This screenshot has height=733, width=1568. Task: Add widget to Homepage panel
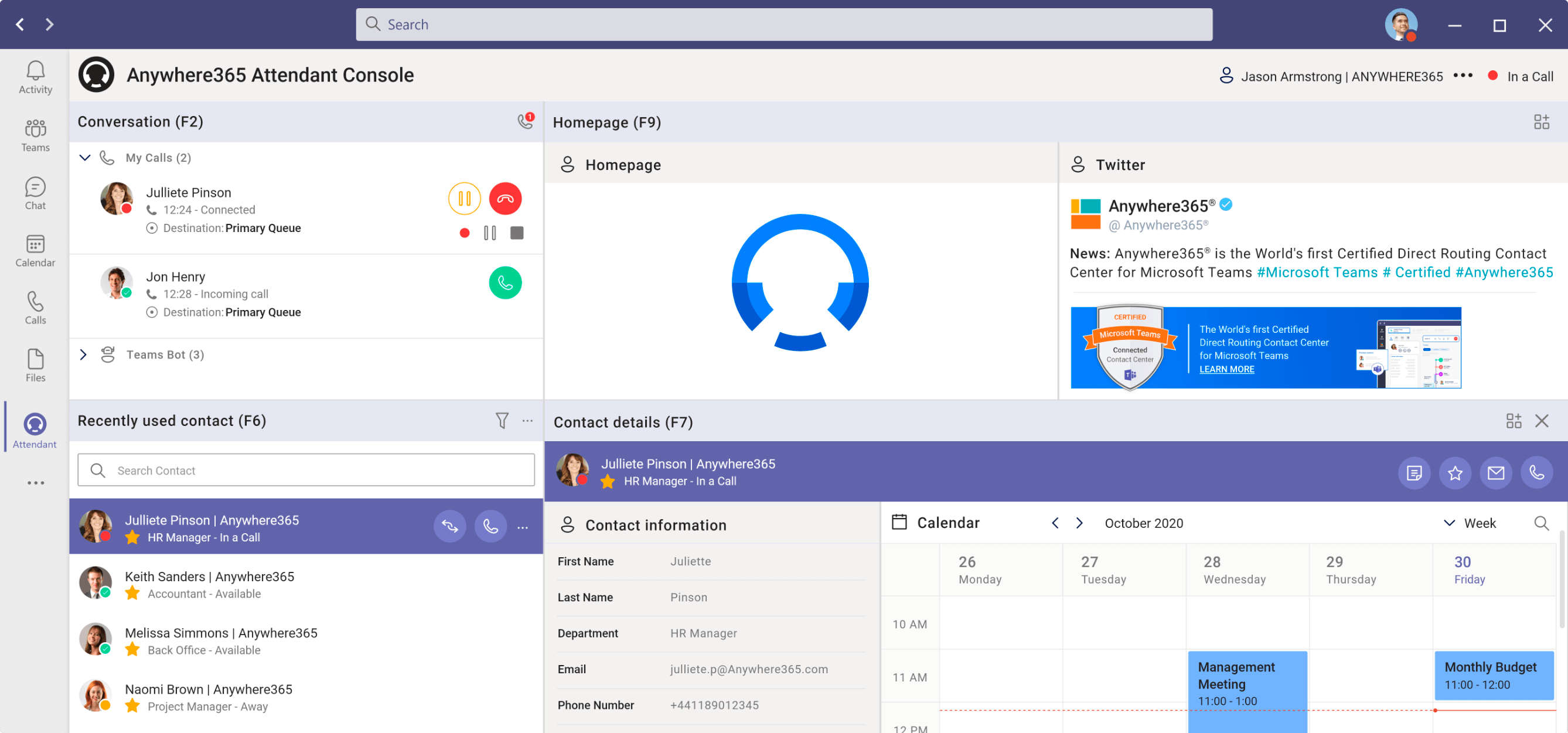(x=1541, y=122)
